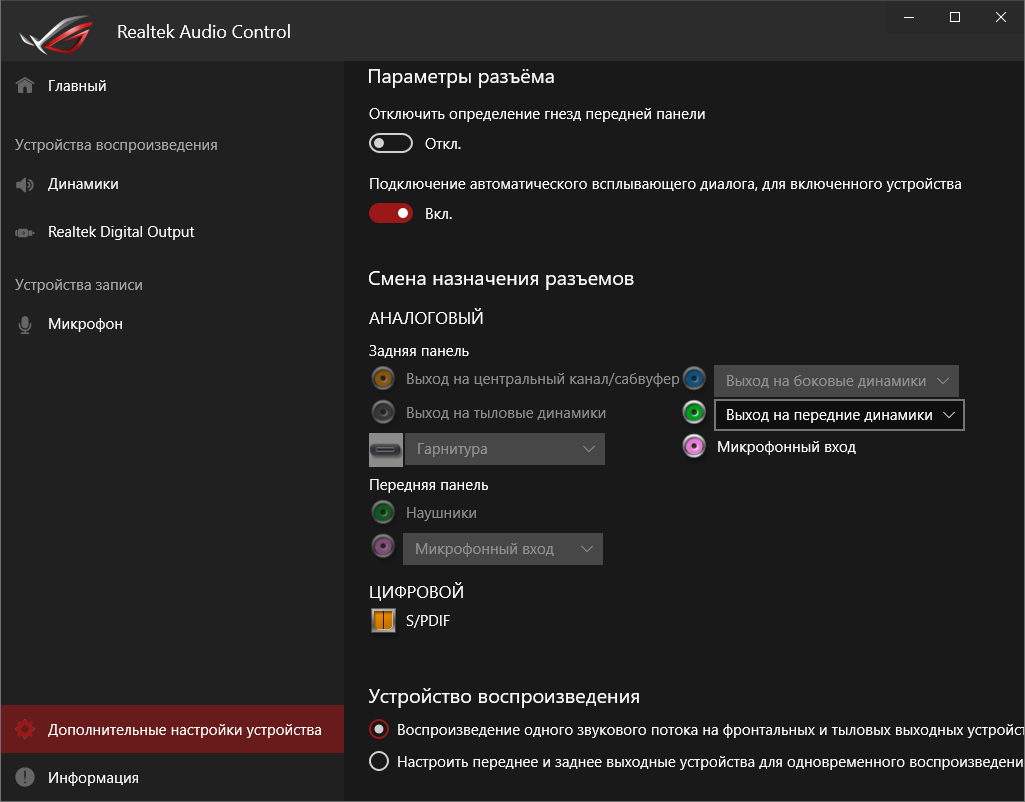Open the front speakers output dropdown
The height and width of the screenshot is (802, 1025).
pos(838,415)
